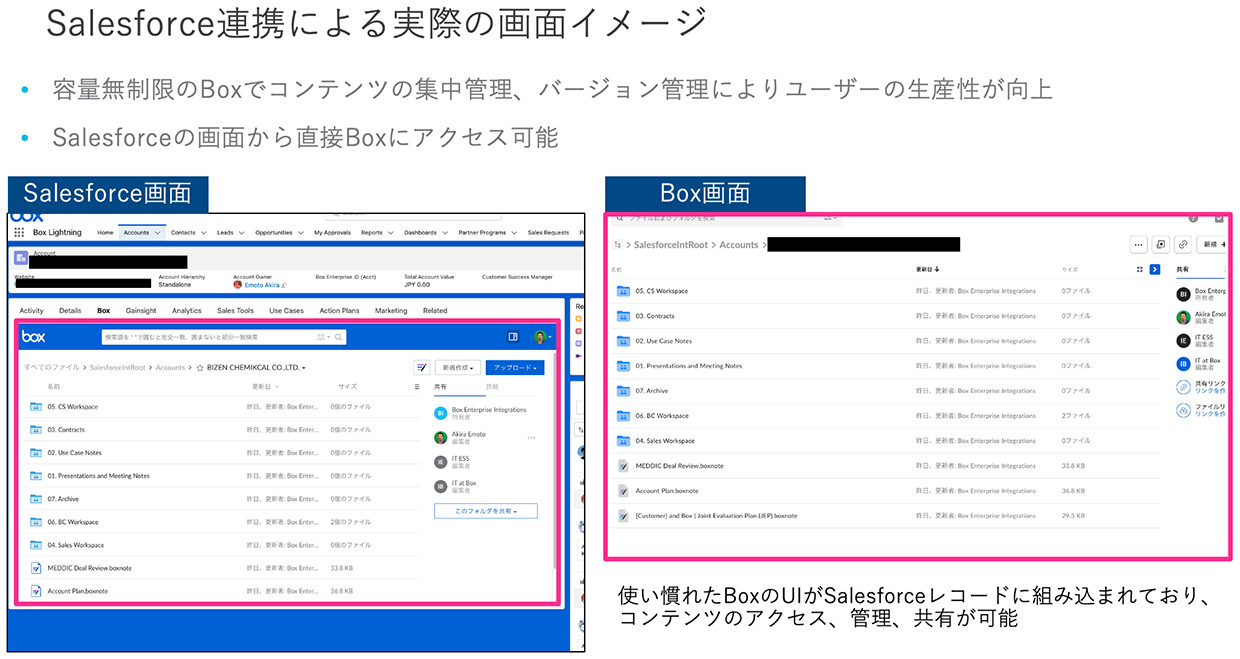Open the アップロード dropdown button
Screen dimensions: 1240x659
pos(515,368)
